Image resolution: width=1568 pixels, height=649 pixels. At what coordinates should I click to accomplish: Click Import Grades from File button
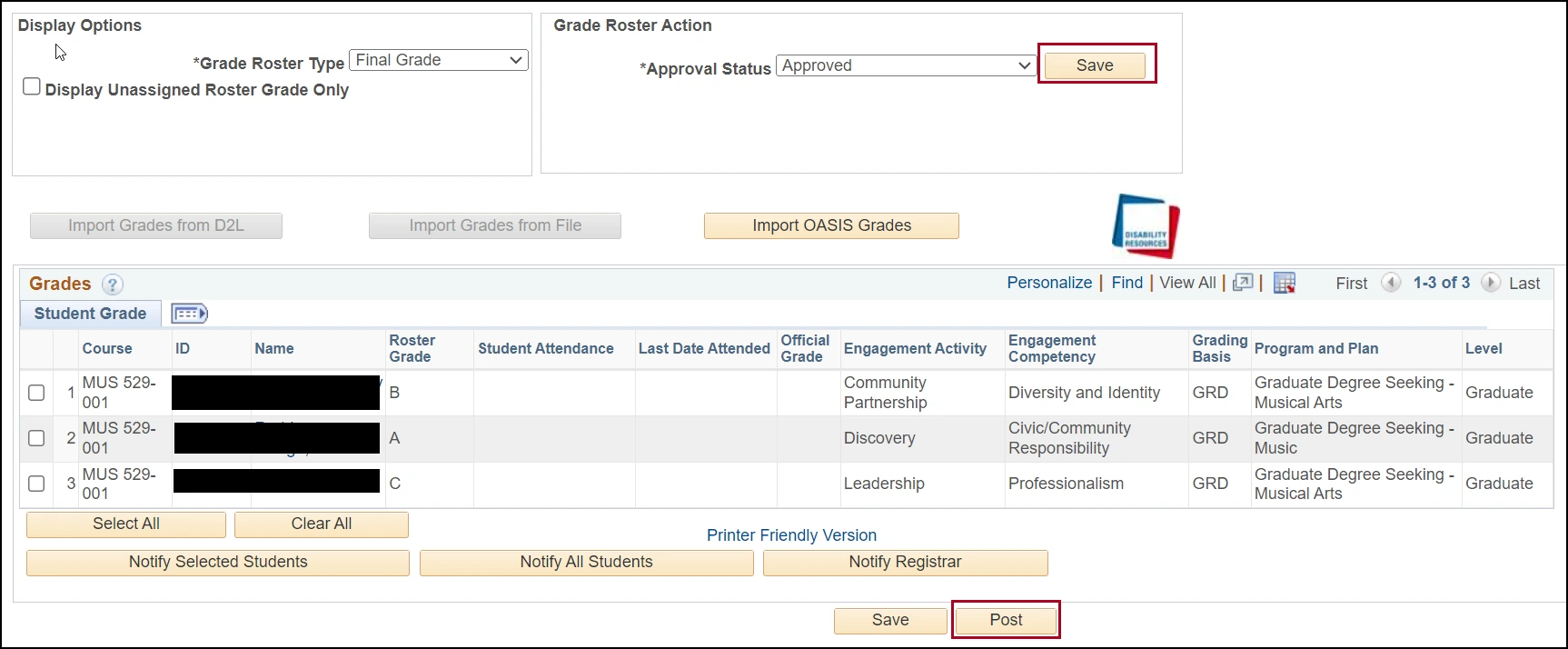[x=495, y=225]
